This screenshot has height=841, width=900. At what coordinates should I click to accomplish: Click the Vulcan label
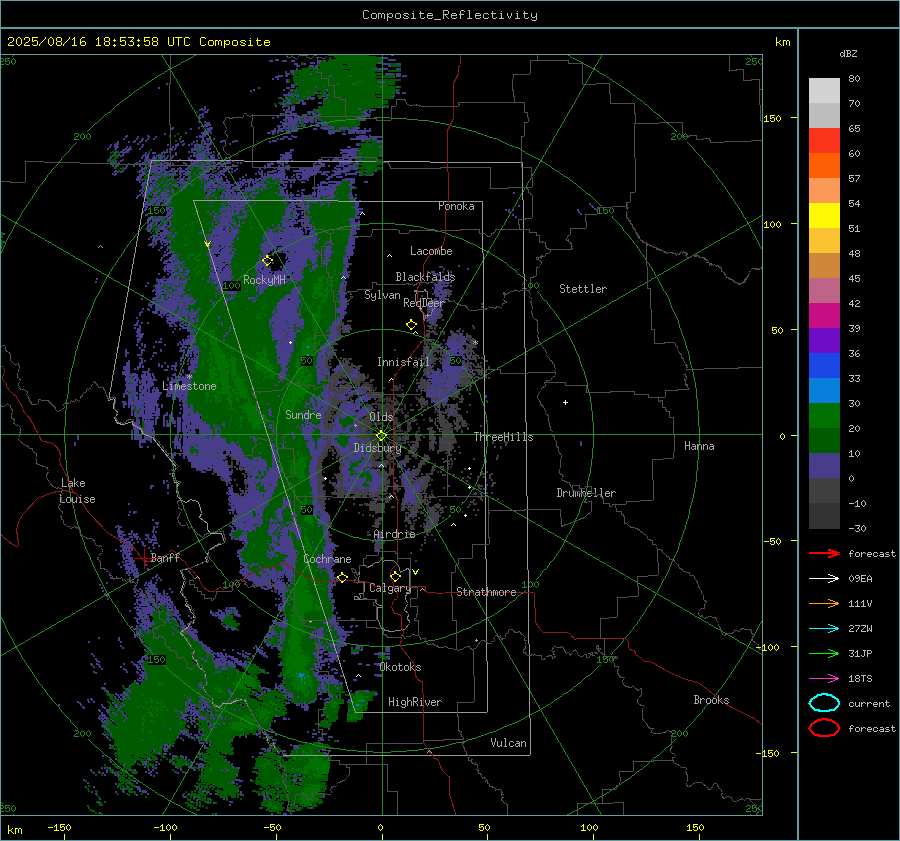pyautogui.click(x=508, y=743)
